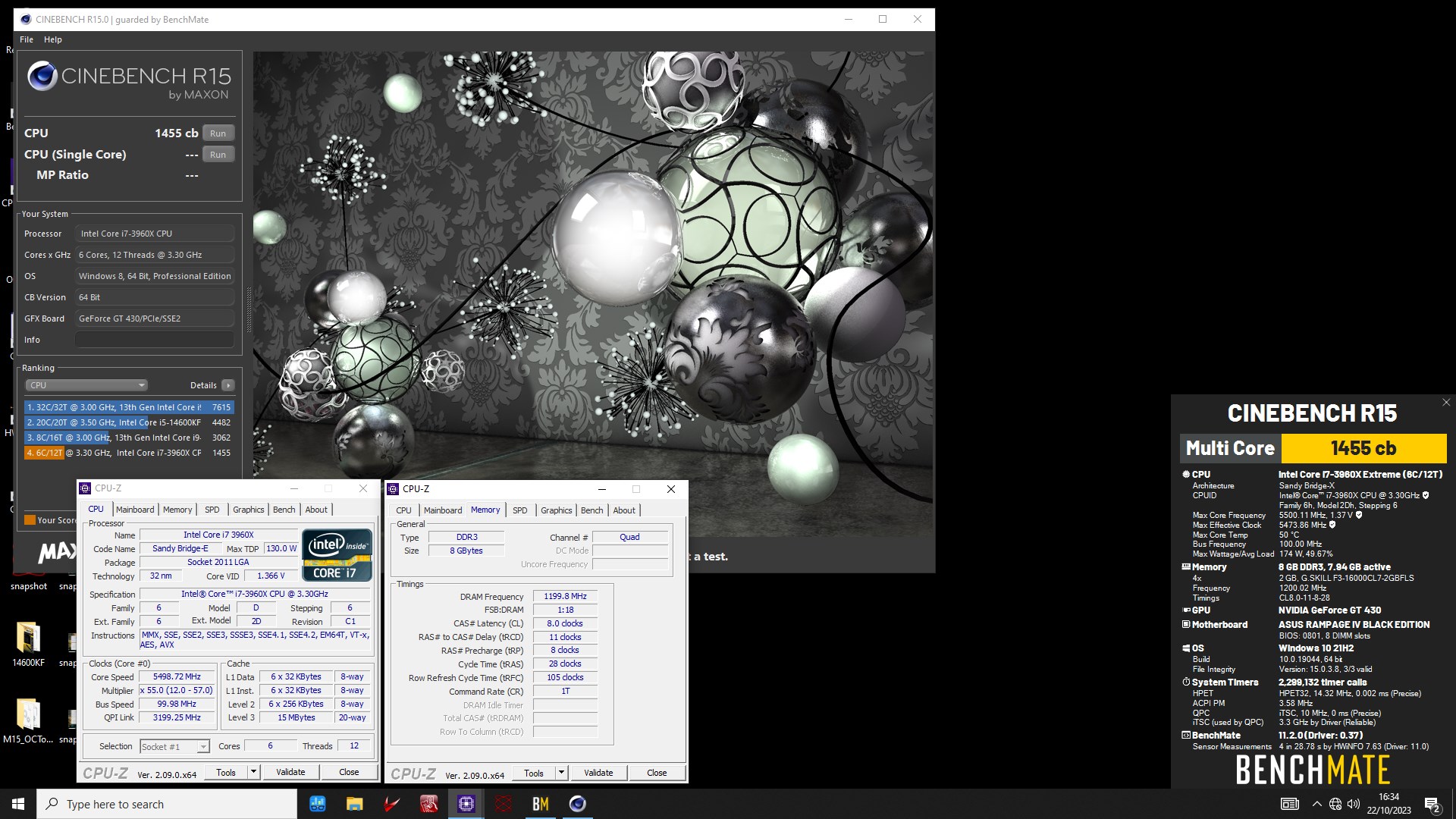Click the CPU-Z title bar icon of the CPU tab window

click(86, 488)
